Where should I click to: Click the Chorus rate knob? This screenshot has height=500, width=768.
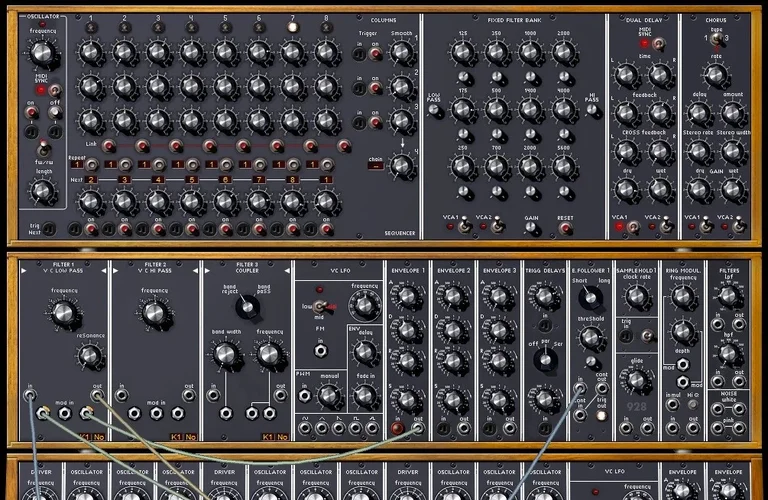pyautogui.click(x=716, y=74)
